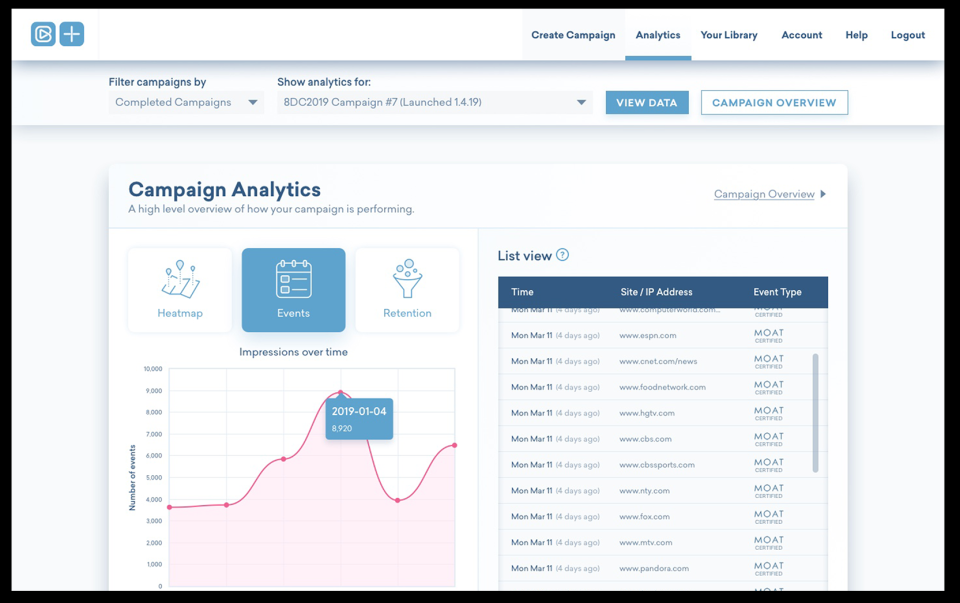Open the Your Library tab

728,34
